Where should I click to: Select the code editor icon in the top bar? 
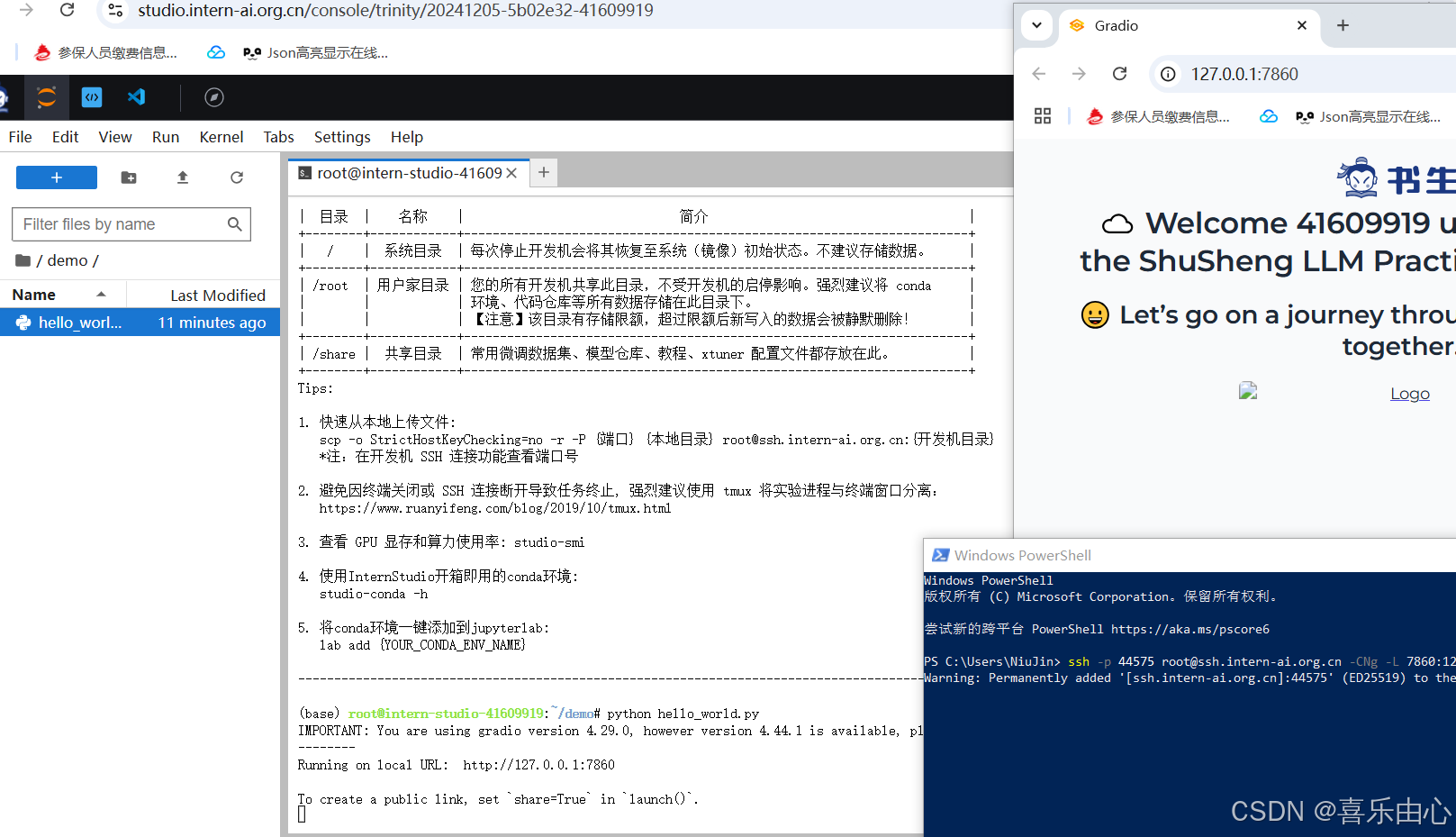91,97
